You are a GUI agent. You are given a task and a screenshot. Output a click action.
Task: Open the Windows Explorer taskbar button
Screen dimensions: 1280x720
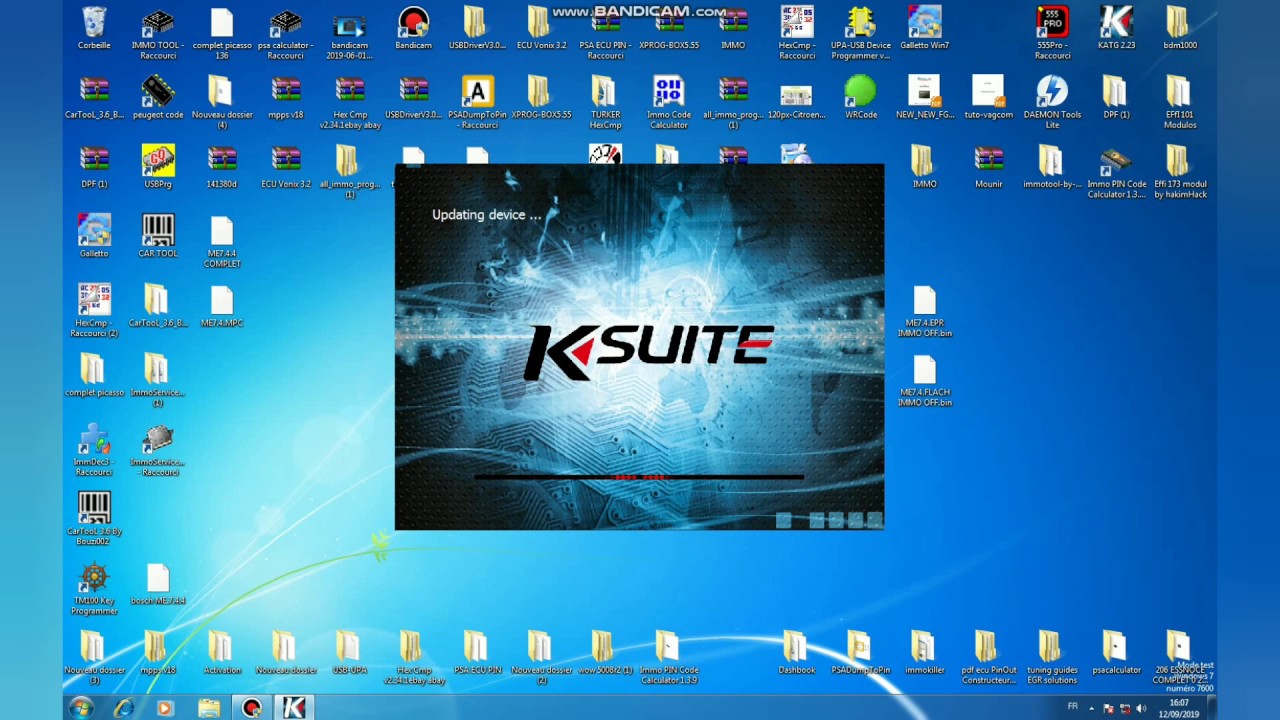click(208, 708)
